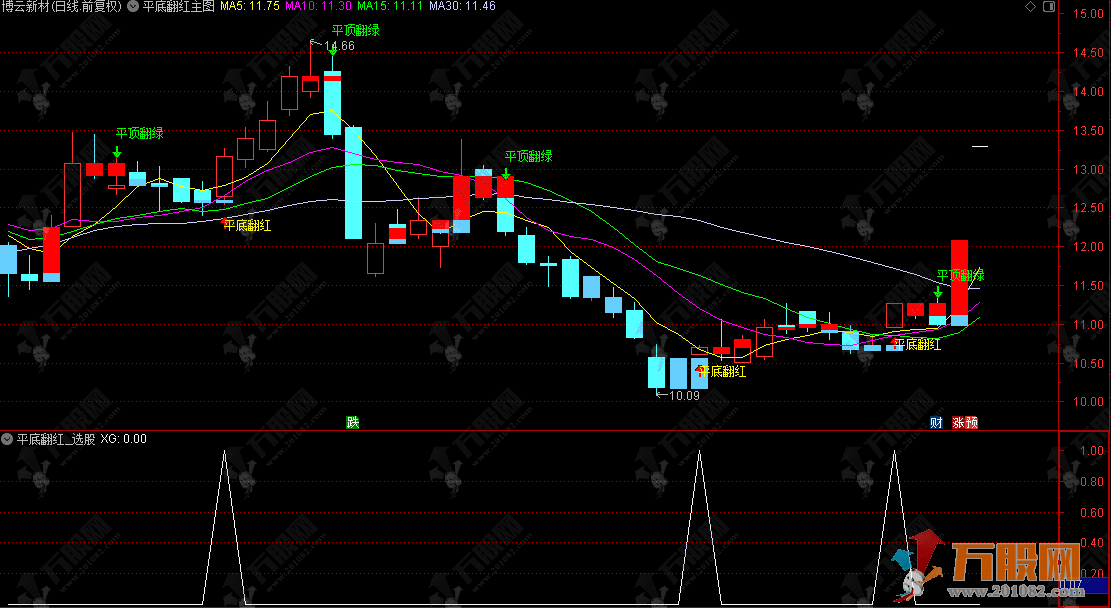Viewport: 1111px width, 608px height.
Task: Click the blue 财 event marker
Action: tap(937, 422)
